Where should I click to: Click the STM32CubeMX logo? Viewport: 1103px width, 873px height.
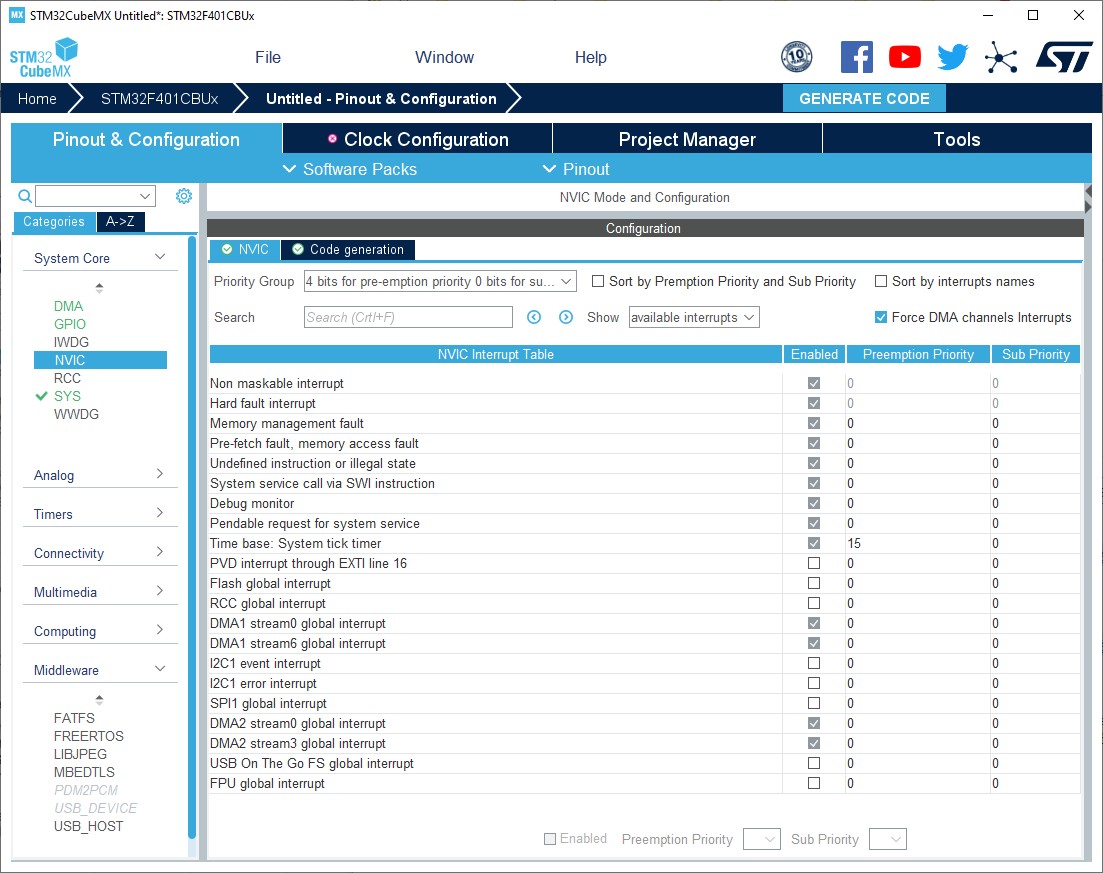pos(44,58)
